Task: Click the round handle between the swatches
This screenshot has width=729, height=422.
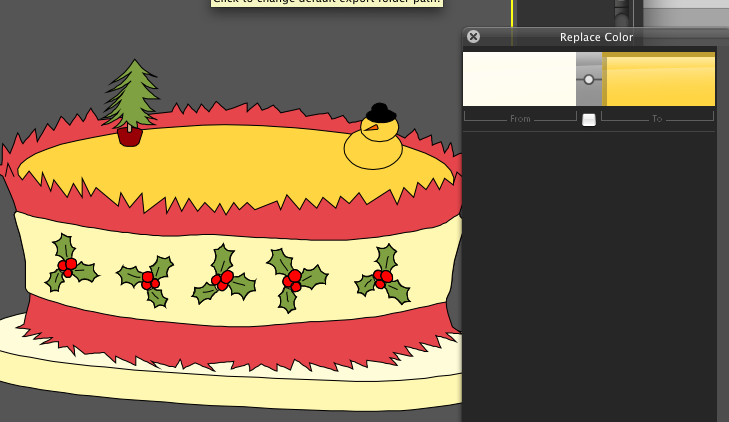Action: click(x=589, y=79)
